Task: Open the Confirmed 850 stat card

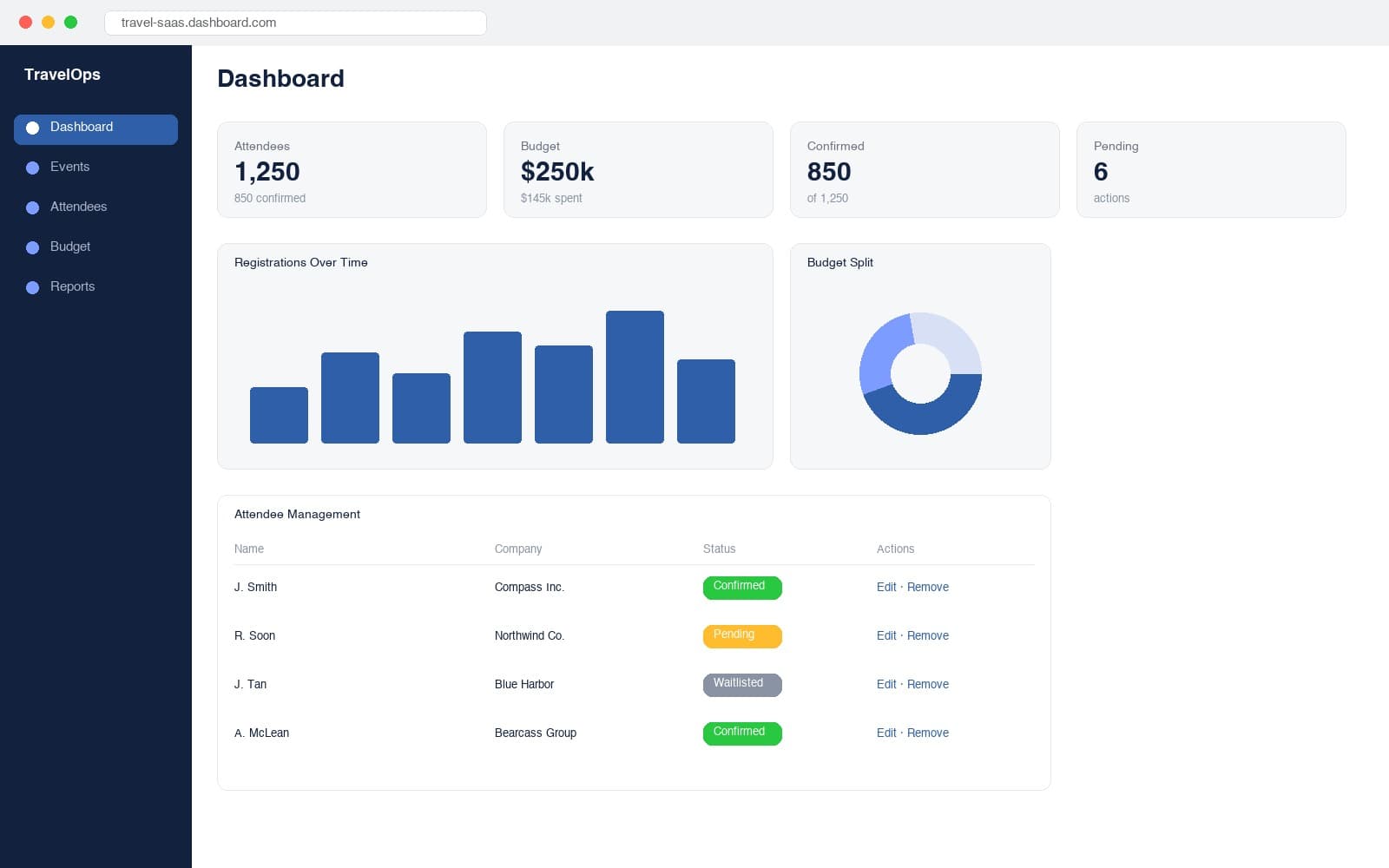Action: click(x=925, y=169)
